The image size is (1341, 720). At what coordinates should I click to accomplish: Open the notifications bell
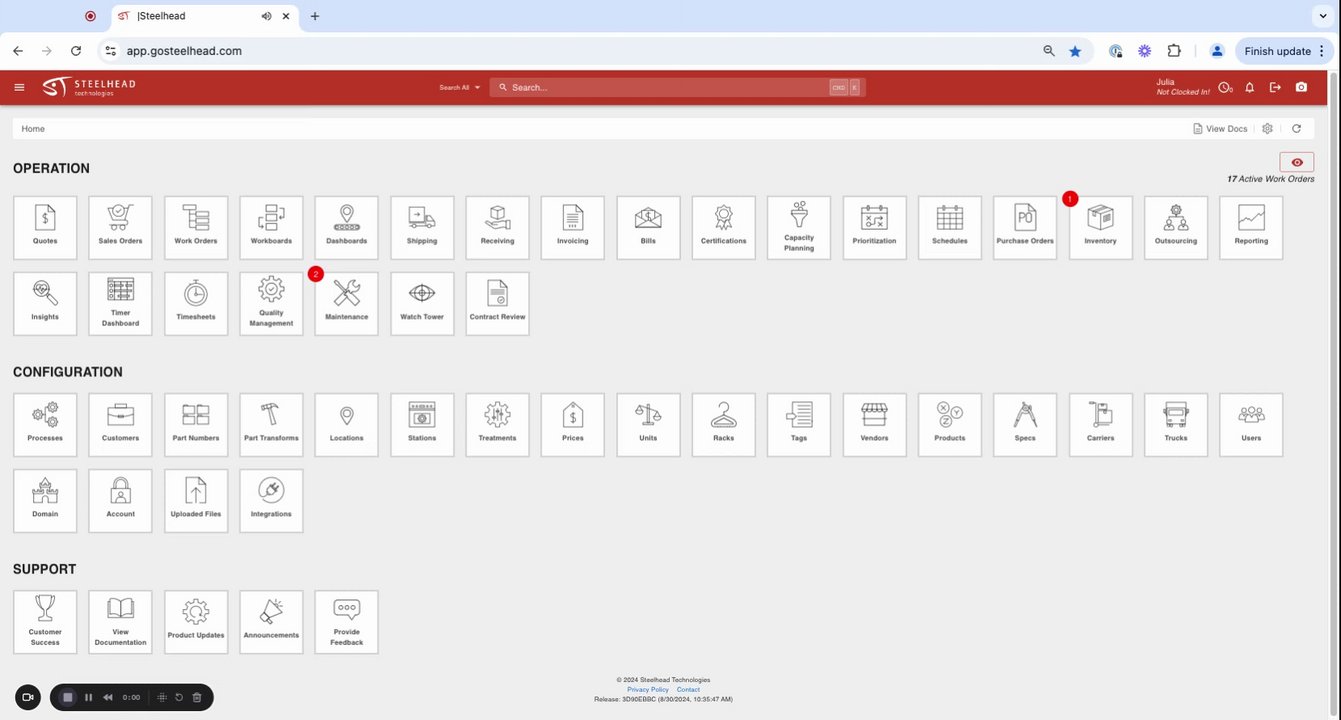point(1250,88)
